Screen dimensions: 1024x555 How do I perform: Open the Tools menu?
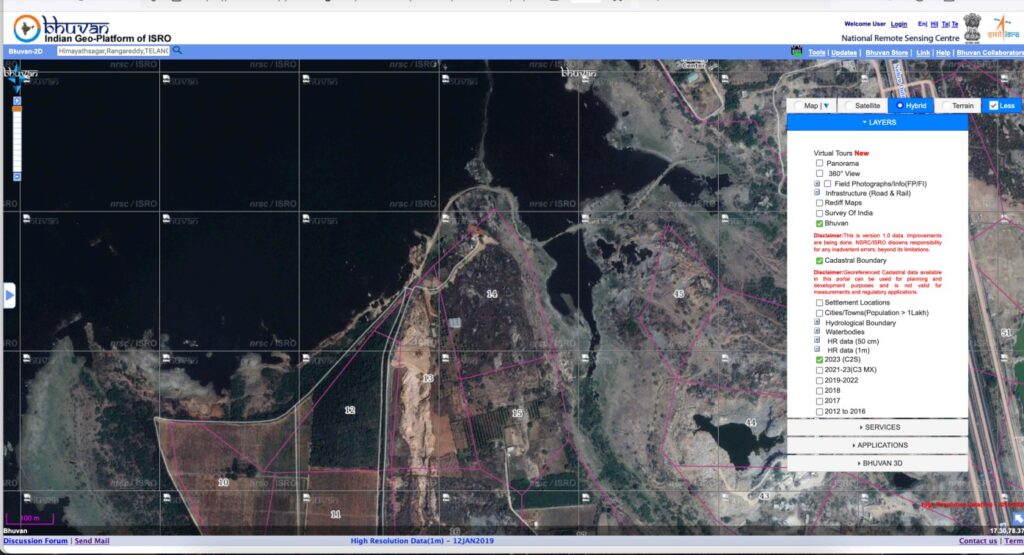816,52
